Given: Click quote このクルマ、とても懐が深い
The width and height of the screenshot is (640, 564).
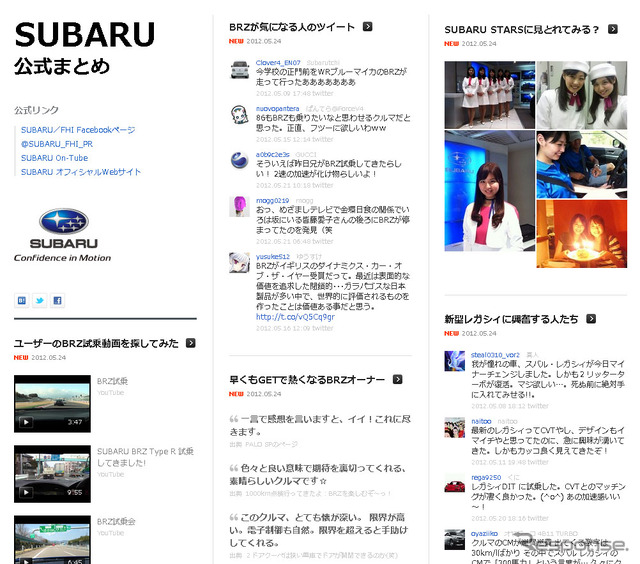Looking at the screenshot, I should [319, 530].
